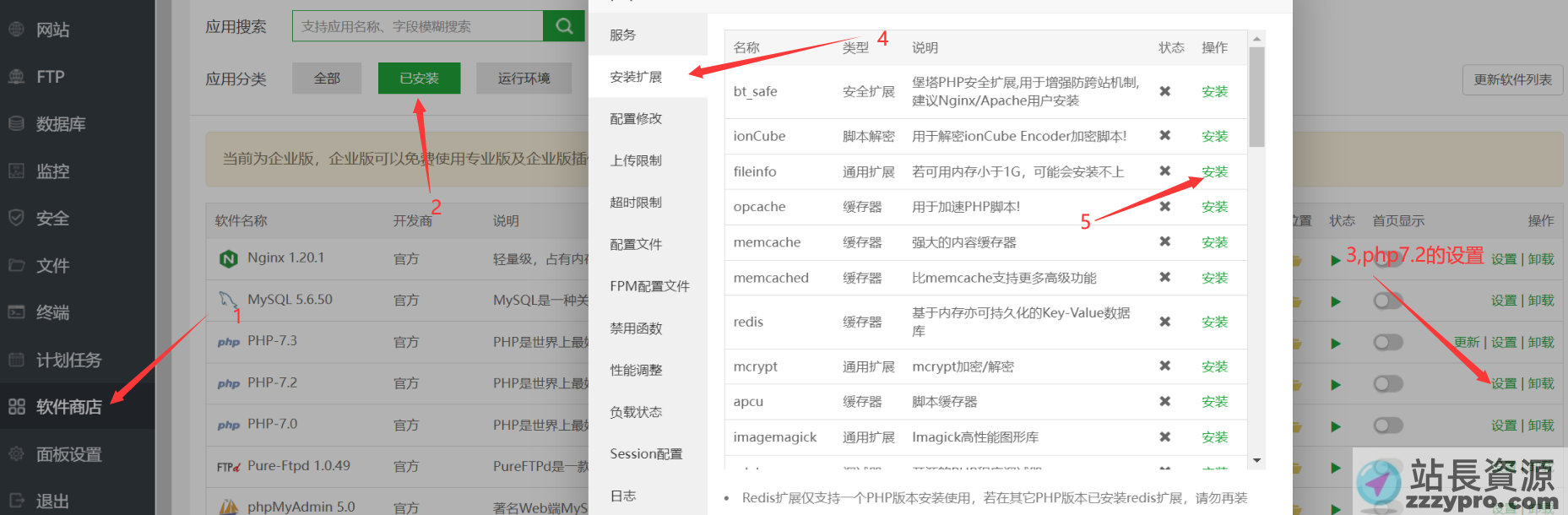Screen dimensions: 1568x515
Task: Toggle 首页显示 switch for PHP-7.2
Action: 1388,384
